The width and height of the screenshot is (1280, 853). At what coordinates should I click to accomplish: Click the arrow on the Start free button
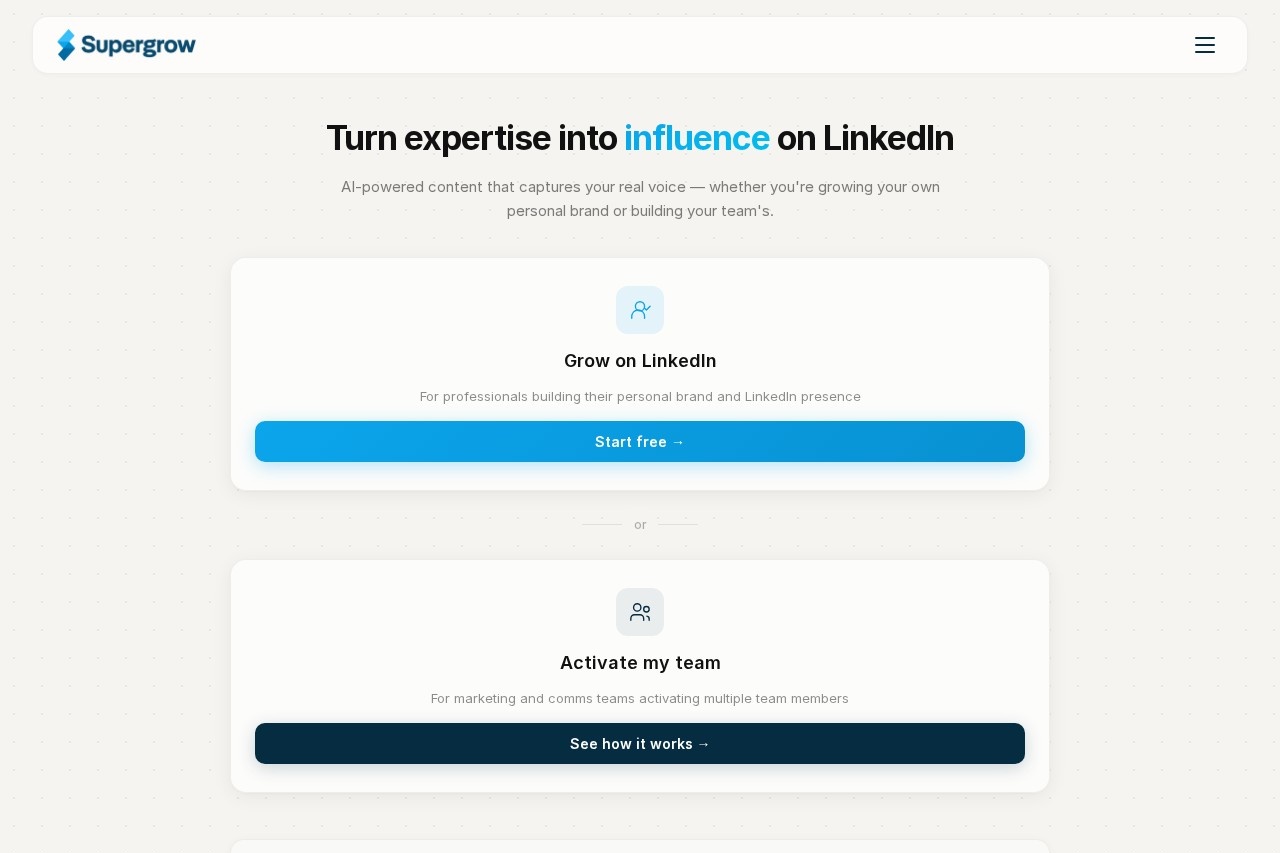pos(679,442)
